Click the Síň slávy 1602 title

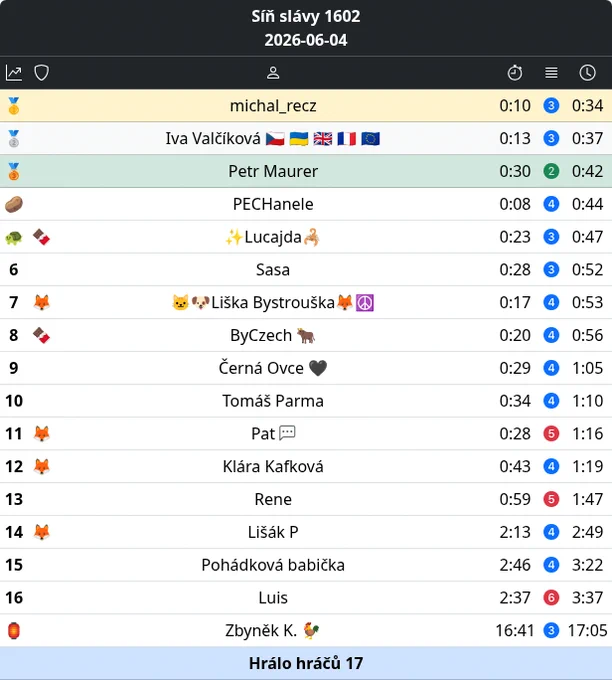pyautogui.click(x=306, y=16)
